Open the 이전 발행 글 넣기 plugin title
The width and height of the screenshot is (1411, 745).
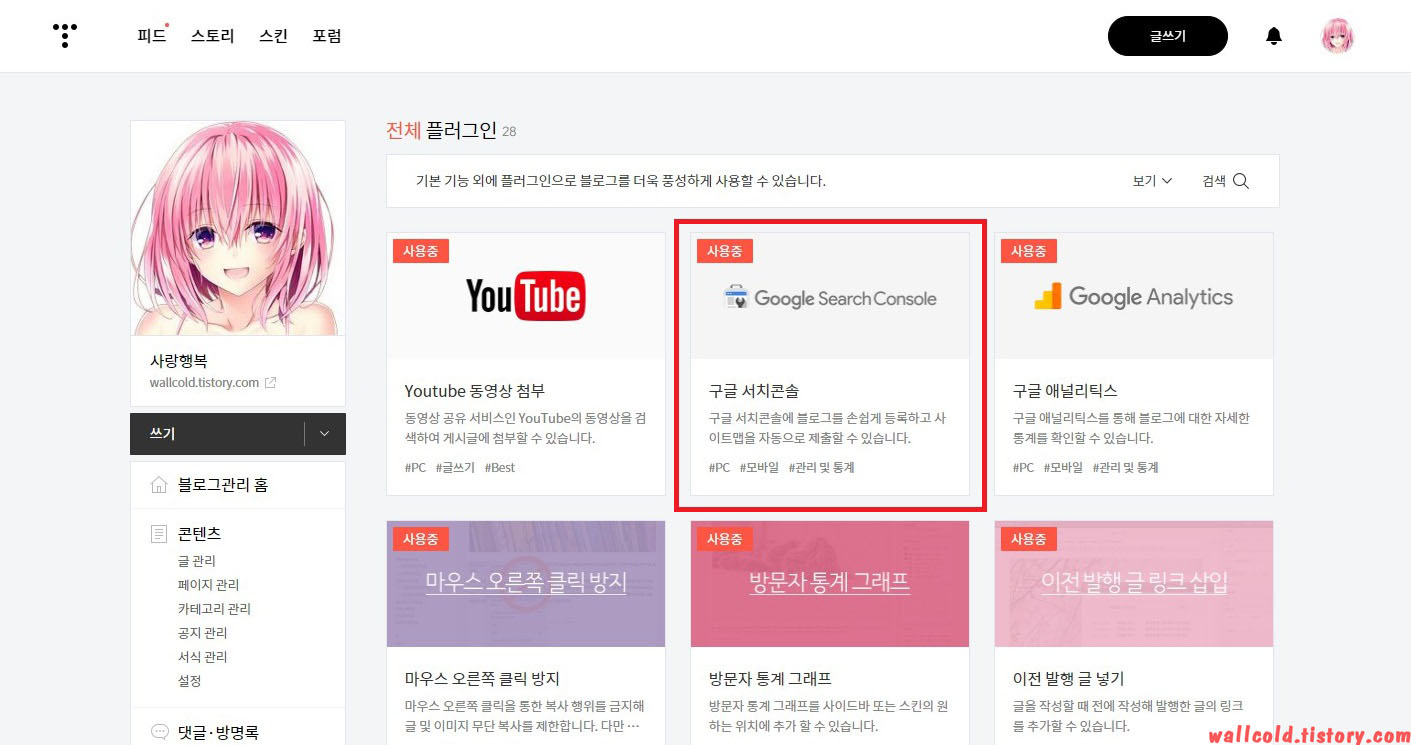tap(1069, 679)
